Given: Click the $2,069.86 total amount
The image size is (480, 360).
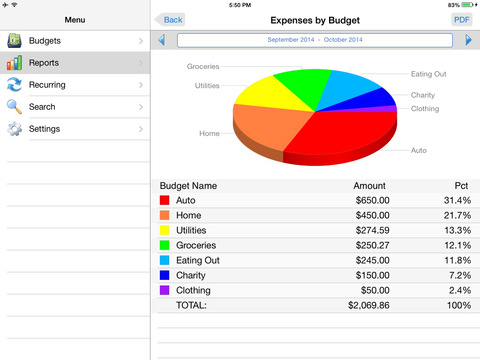Looking at the screenshot, I should click(369, 305).
